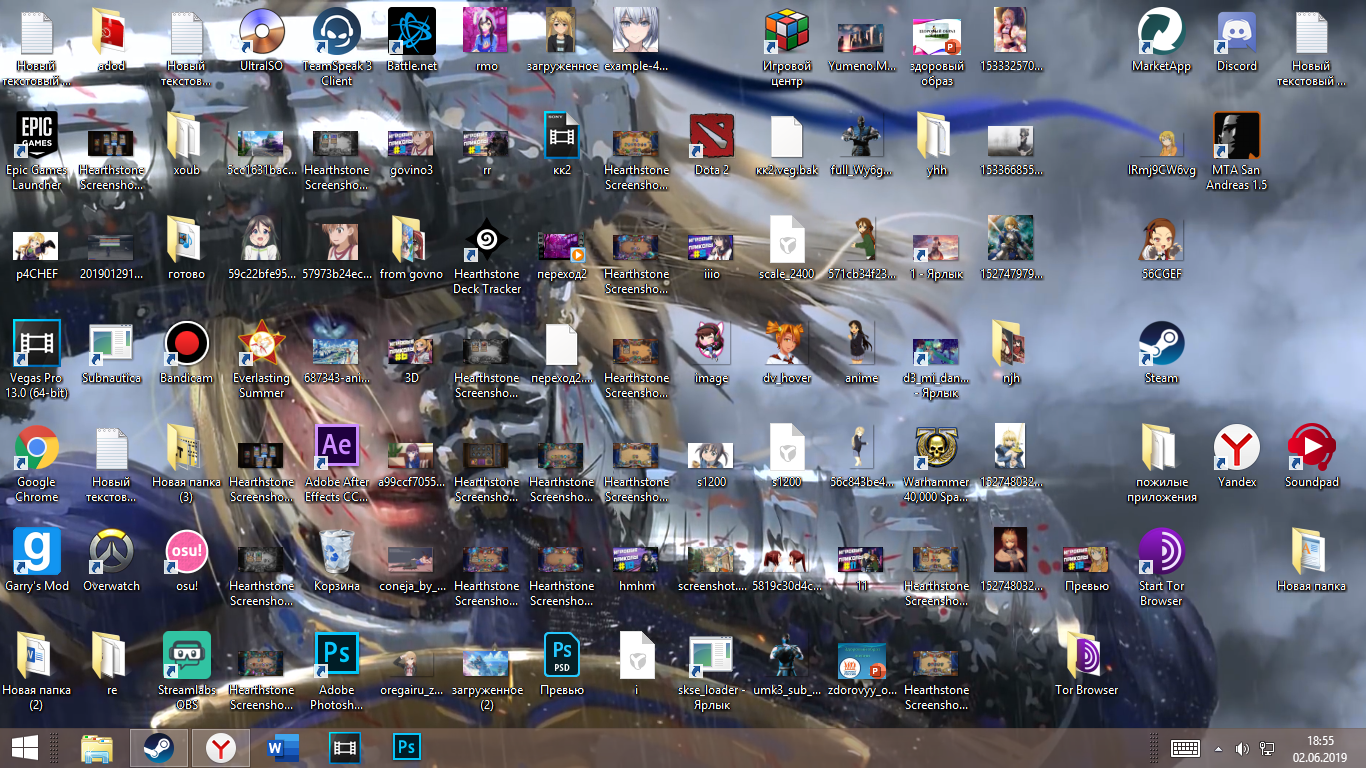1366x768 pixels.
Task: Select MTA San Andreas 1.5 icon
Action: (1237, 137)
